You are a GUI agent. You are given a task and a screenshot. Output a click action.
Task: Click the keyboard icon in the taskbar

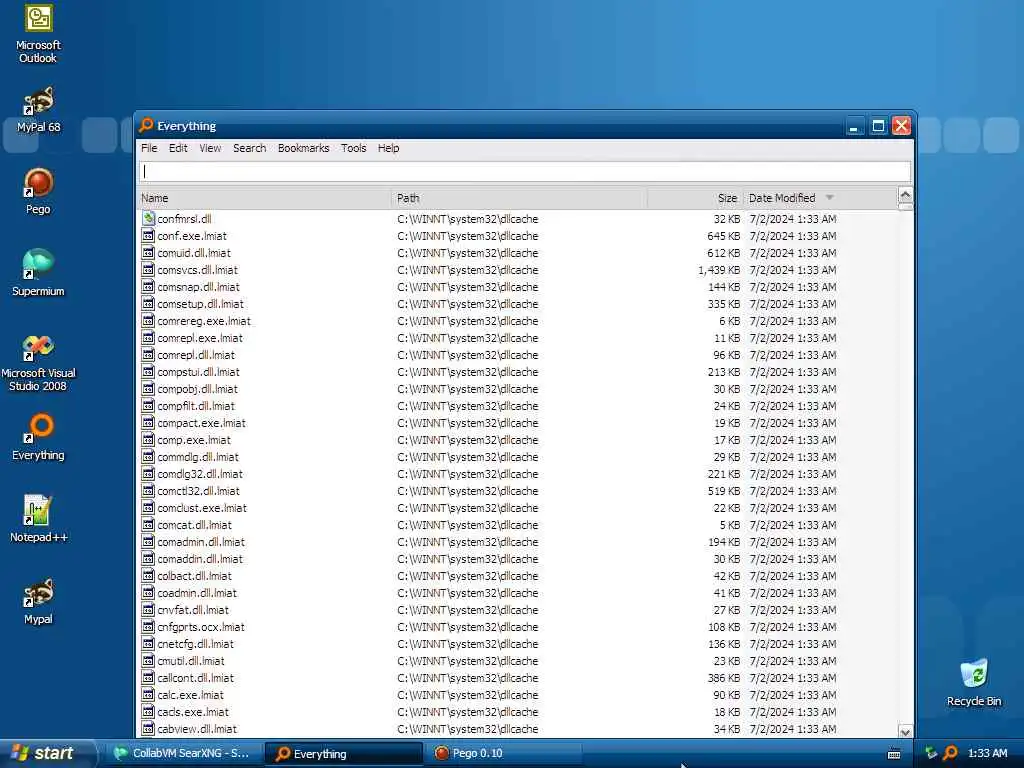[x=894, y=754]
